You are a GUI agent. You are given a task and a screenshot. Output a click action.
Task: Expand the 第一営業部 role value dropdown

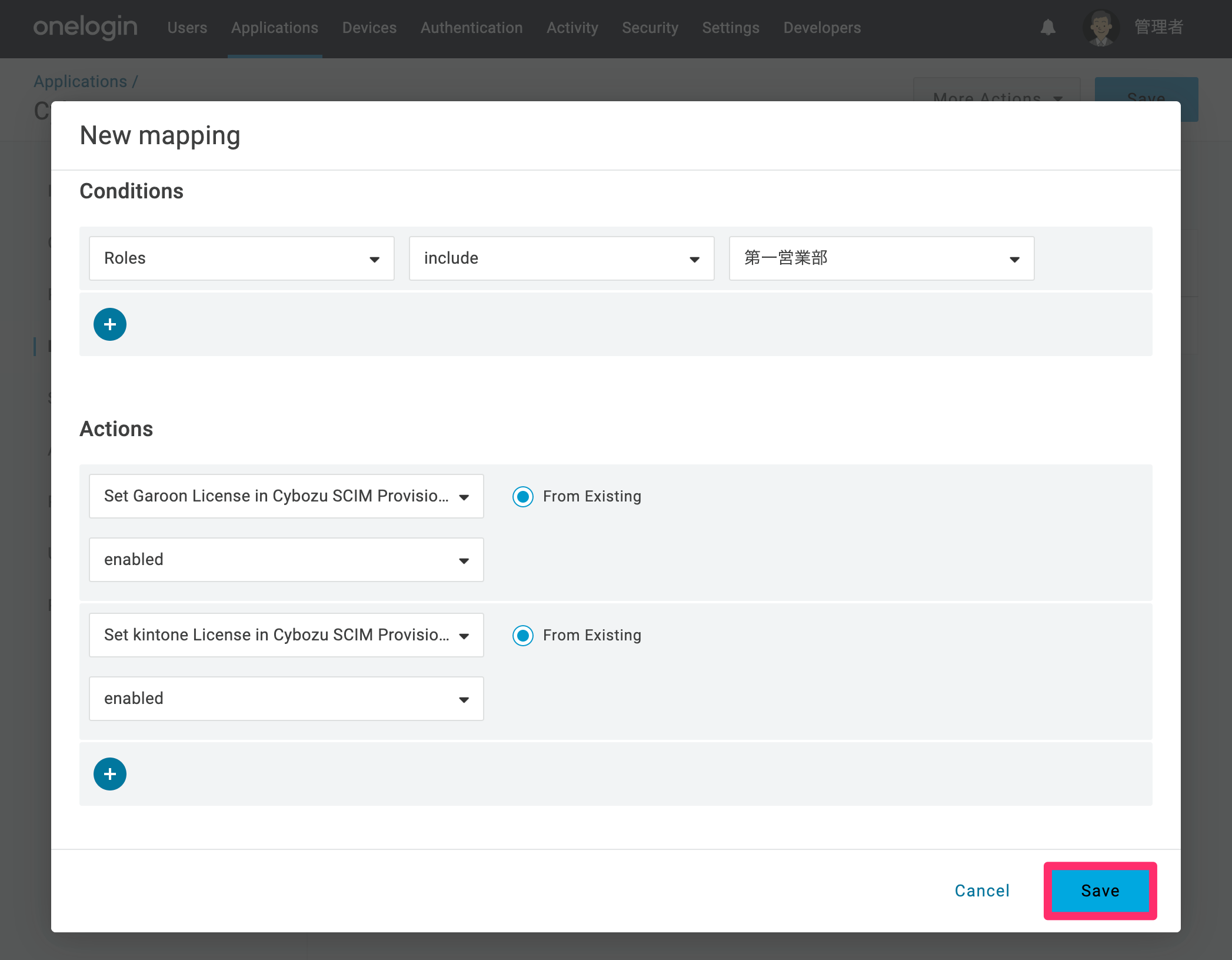tap(882, 258)
